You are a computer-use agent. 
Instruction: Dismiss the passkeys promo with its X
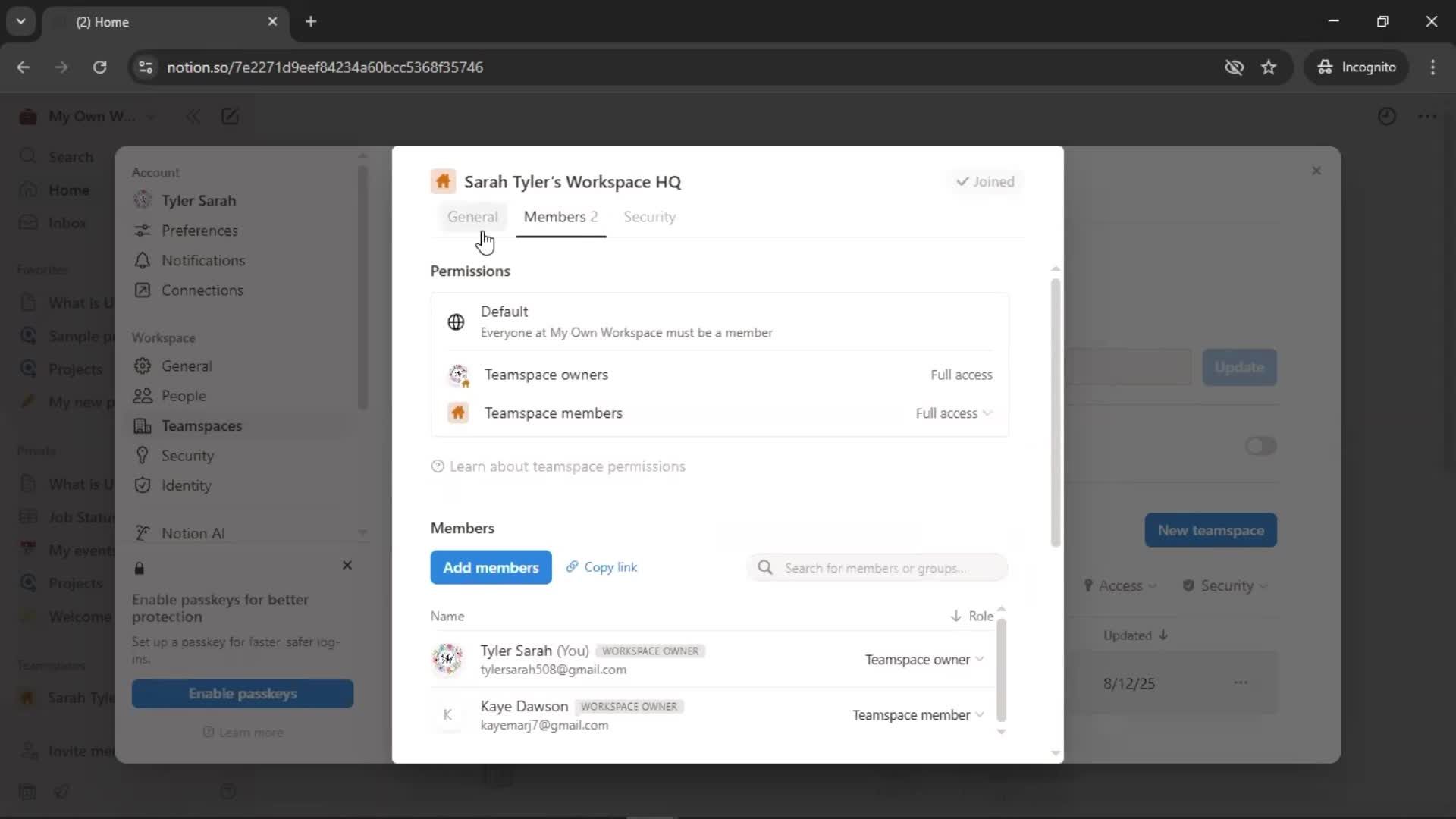pos(347,566)
